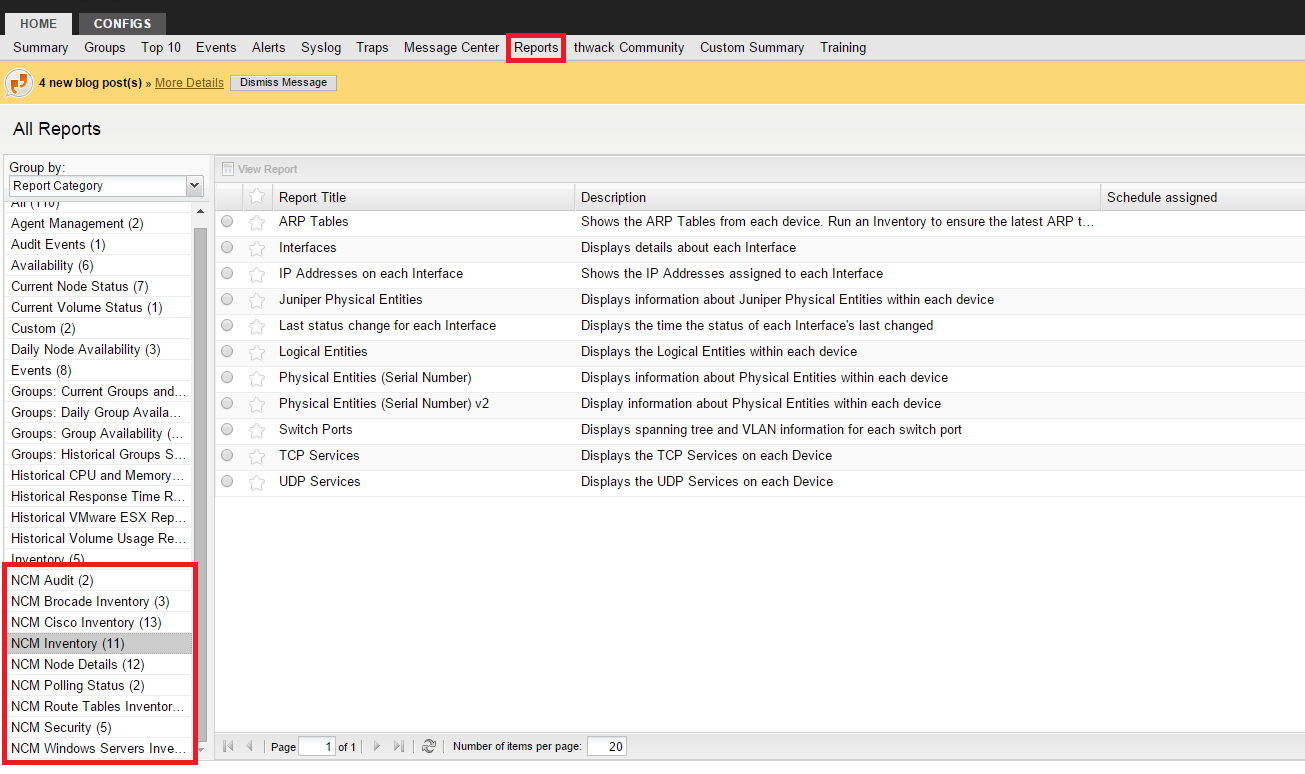Select NCM Polling Status (2) category
Image resolution: width=1305 pixels, height=774 pixels.
(x=99, y=686)
